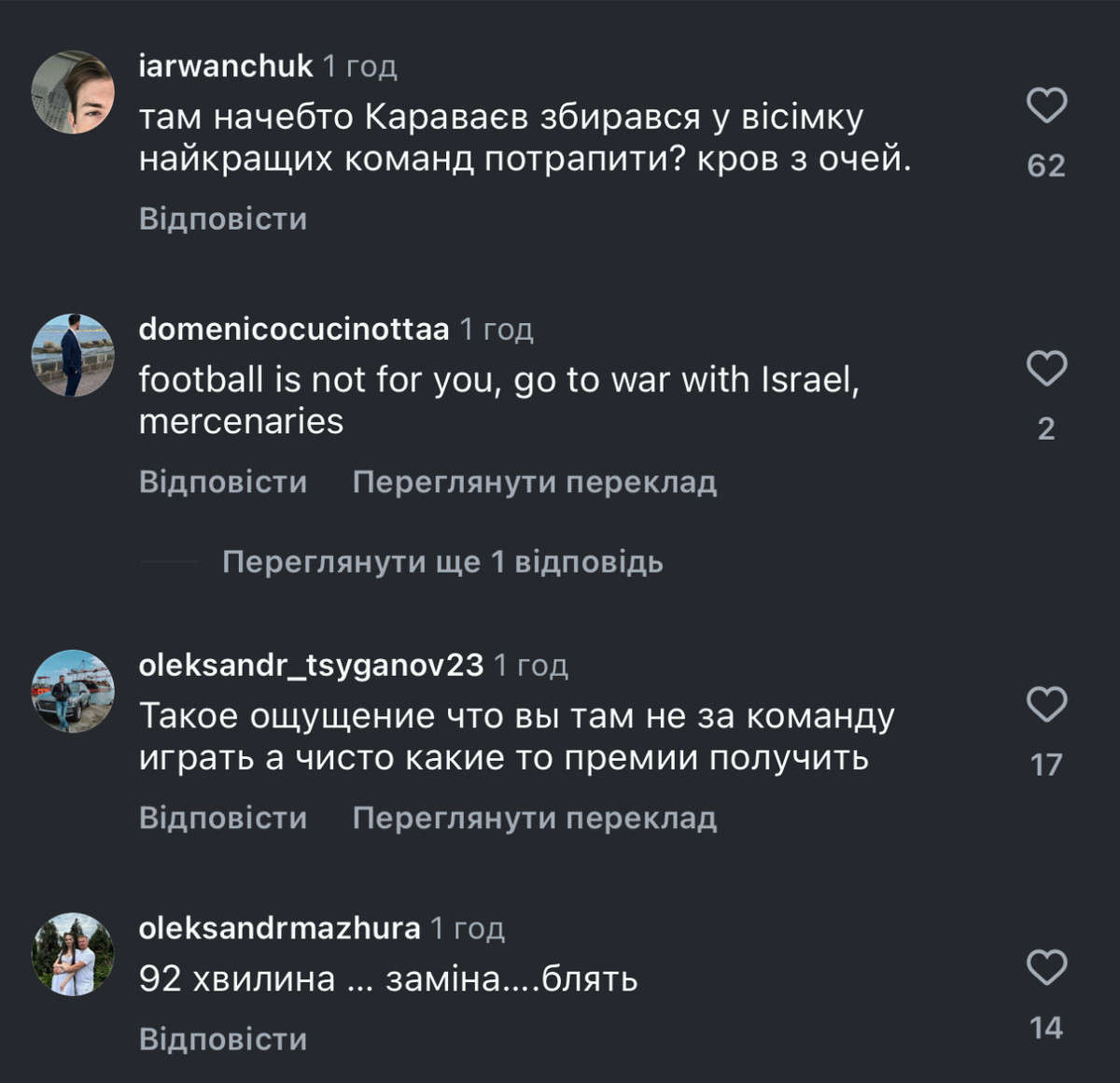Screen dimensions: 1120x1083
Task: Reply to iarwanchuk's comment
Action: click(x=223, y=218)
